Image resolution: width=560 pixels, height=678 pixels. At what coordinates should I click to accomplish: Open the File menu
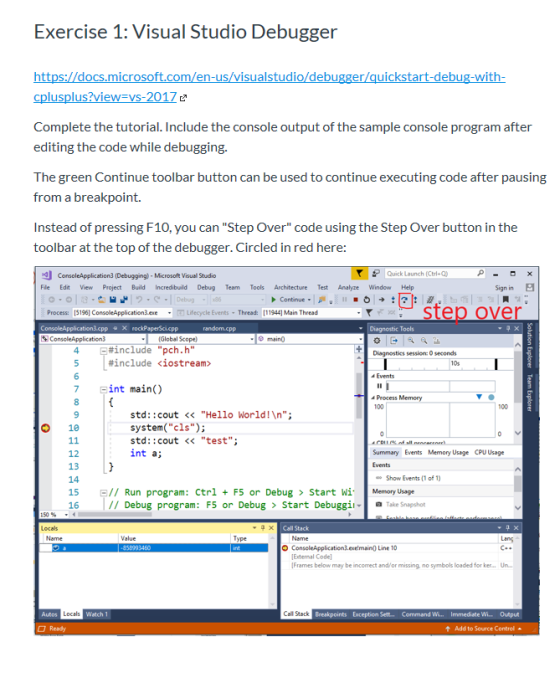[x=45, y=287]
